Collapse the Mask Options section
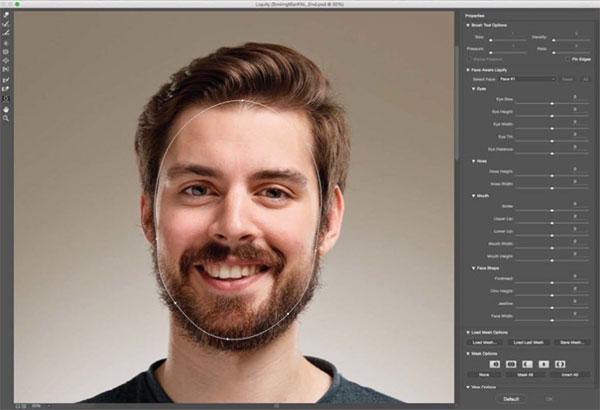 tap(468, 354)
